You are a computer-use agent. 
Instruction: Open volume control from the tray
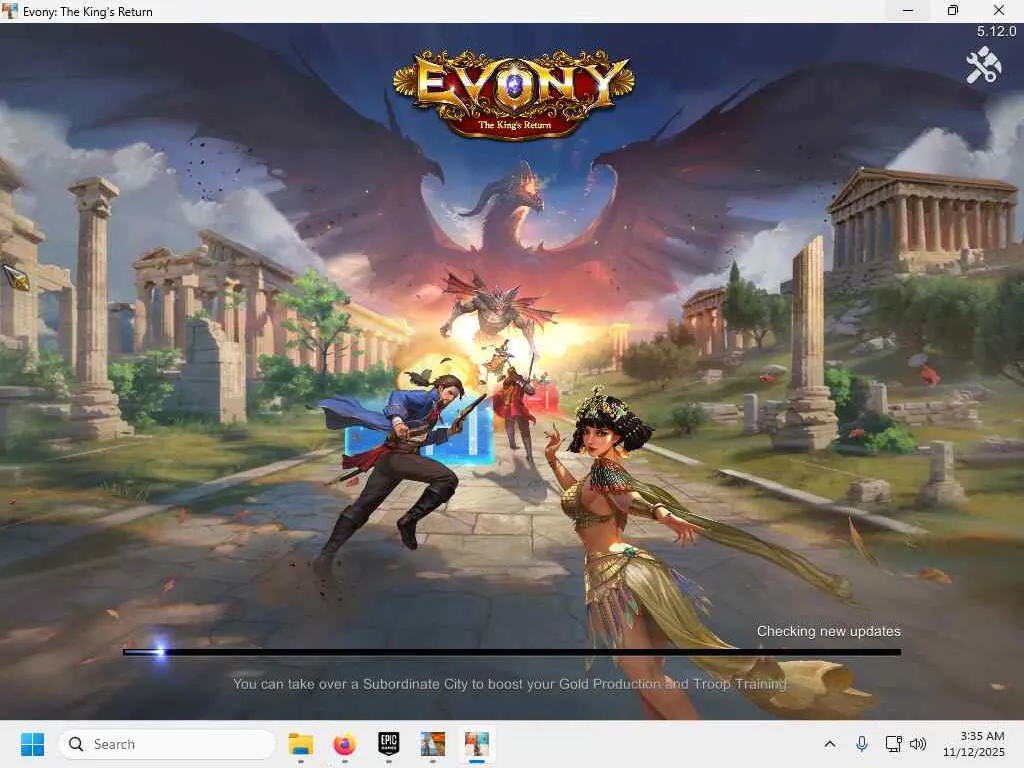pyautogui.click(x=918, y=744)
